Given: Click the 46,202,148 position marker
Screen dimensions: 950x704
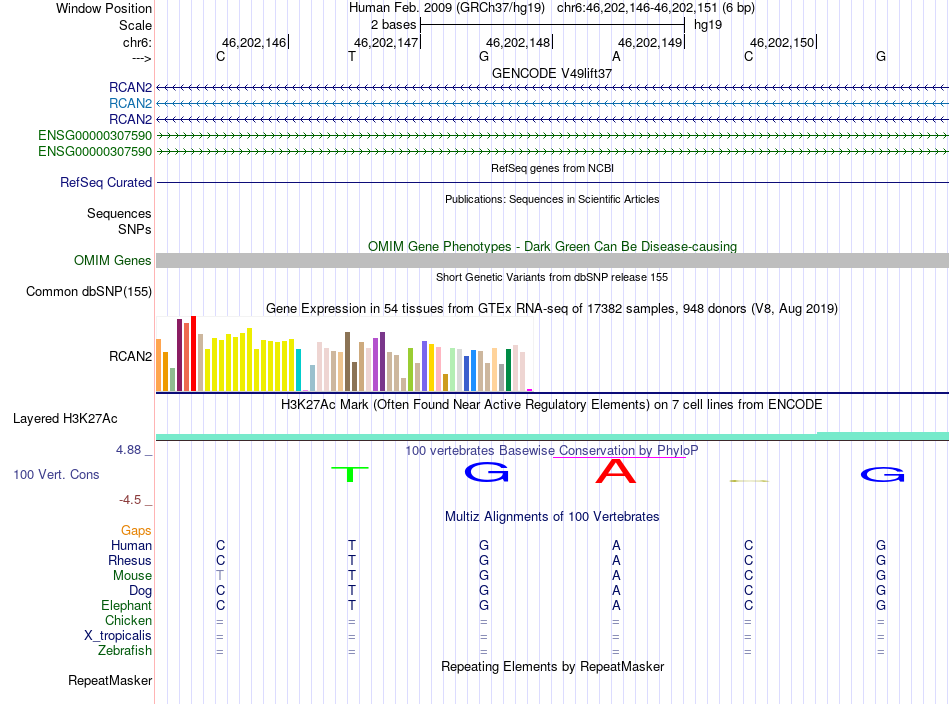Looking at the screenshot, I should [x=518, y=42].
